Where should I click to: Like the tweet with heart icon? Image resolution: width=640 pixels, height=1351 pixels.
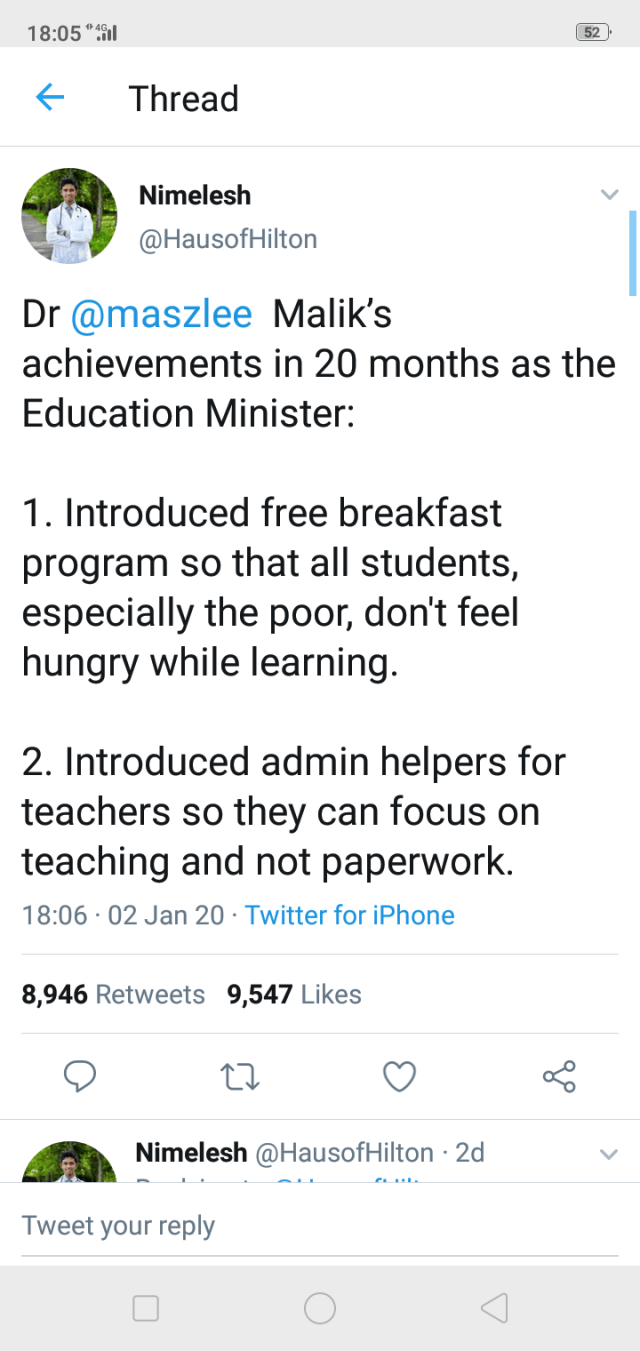(x=399, y=1076)
